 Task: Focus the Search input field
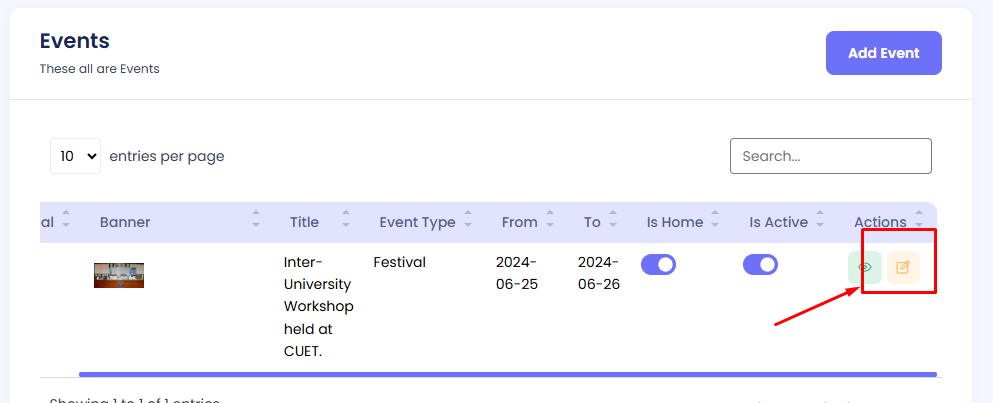coord(830,156)
